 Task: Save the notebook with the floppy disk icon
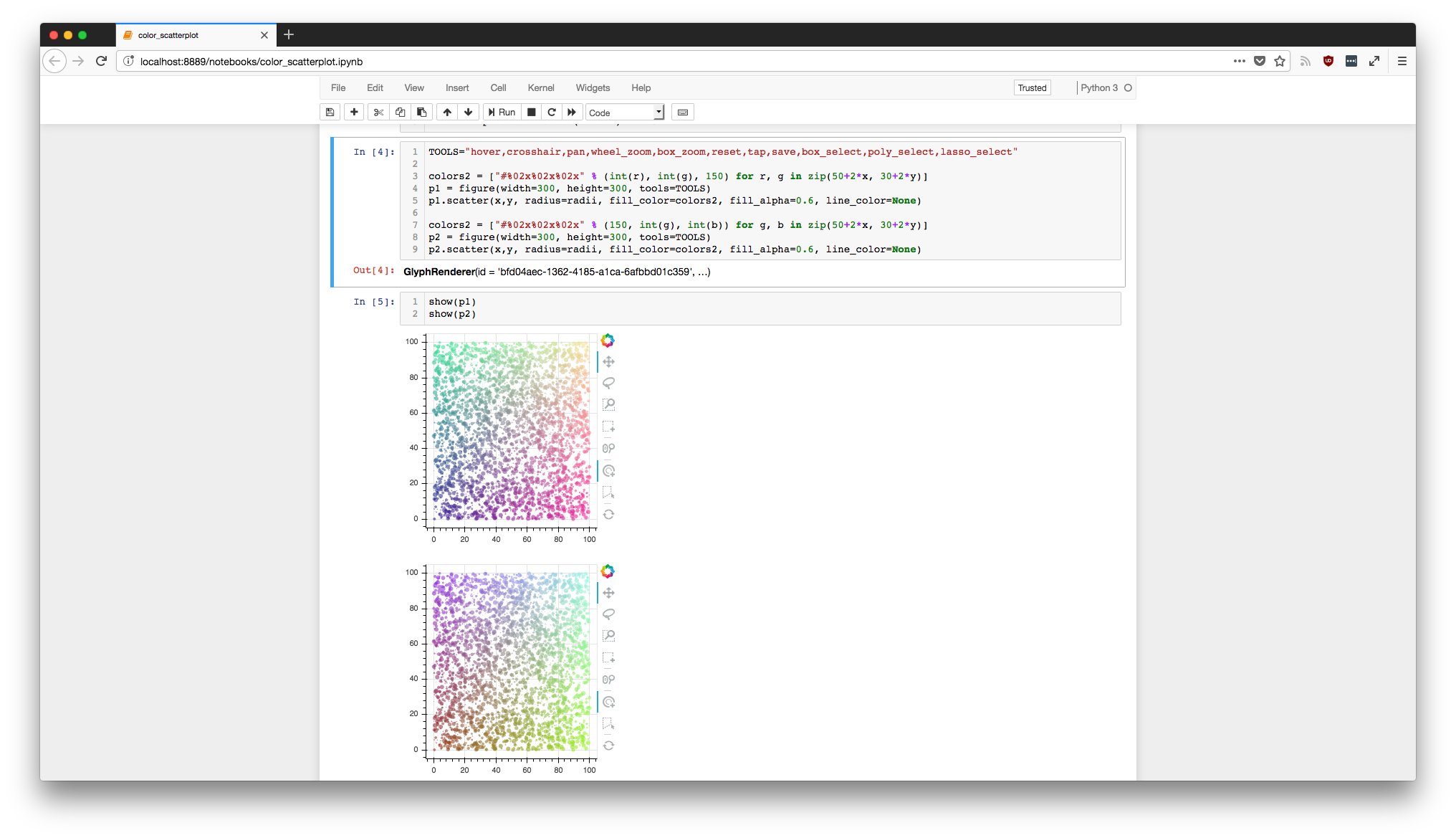[330, 112]
